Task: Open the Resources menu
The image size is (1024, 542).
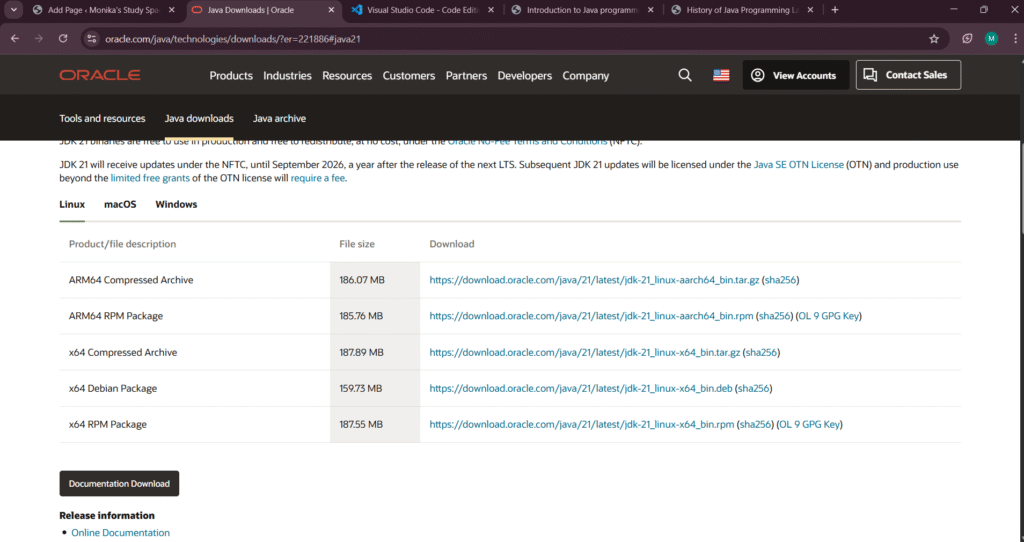Action: click(347, 76)
